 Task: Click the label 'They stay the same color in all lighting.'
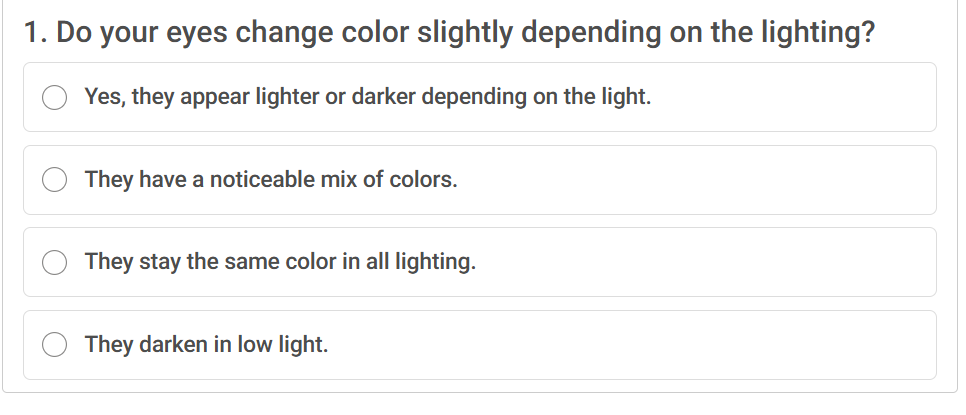coord(280,263)
